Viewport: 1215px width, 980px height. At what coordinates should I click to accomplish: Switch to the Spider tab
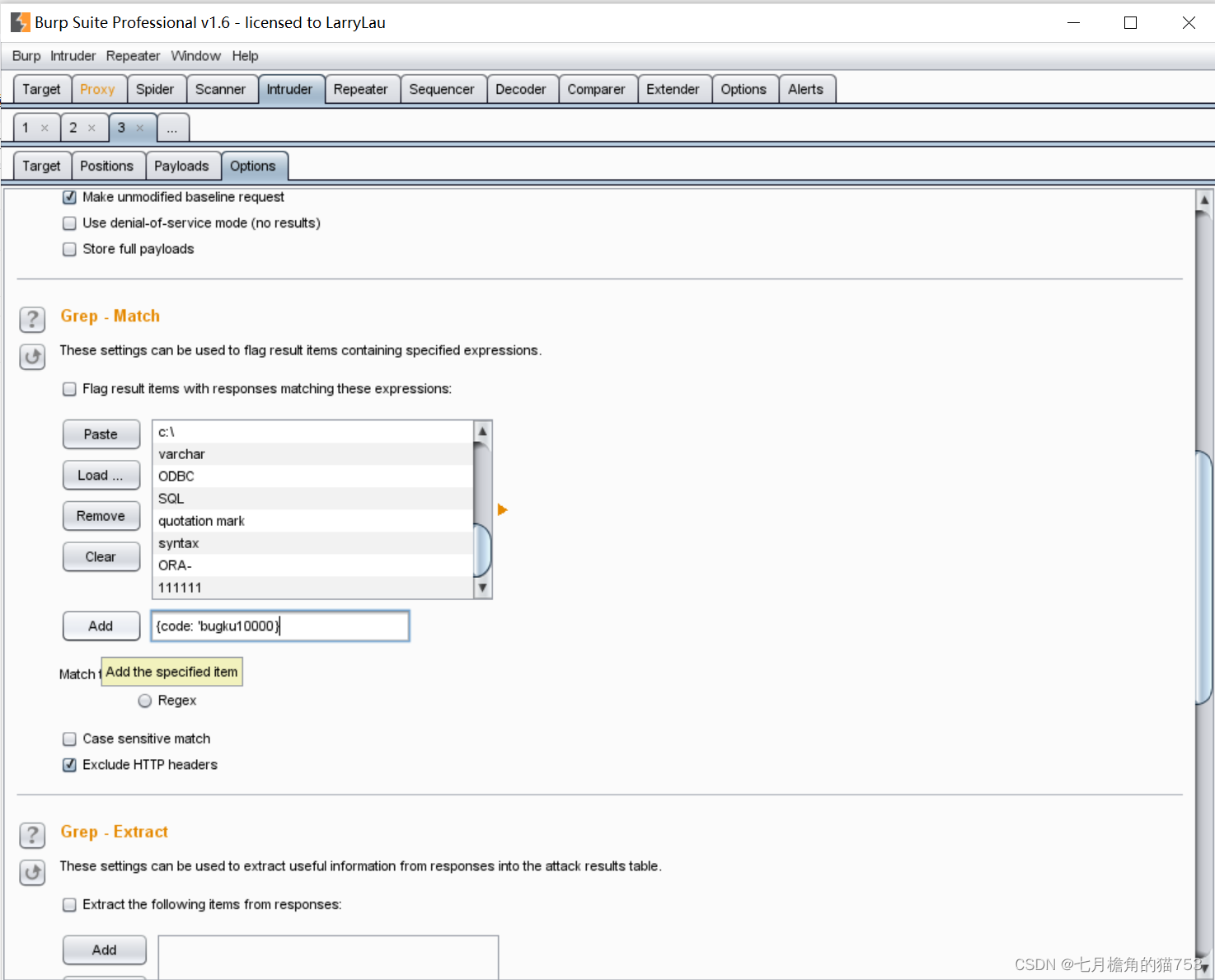coord(155,89)
